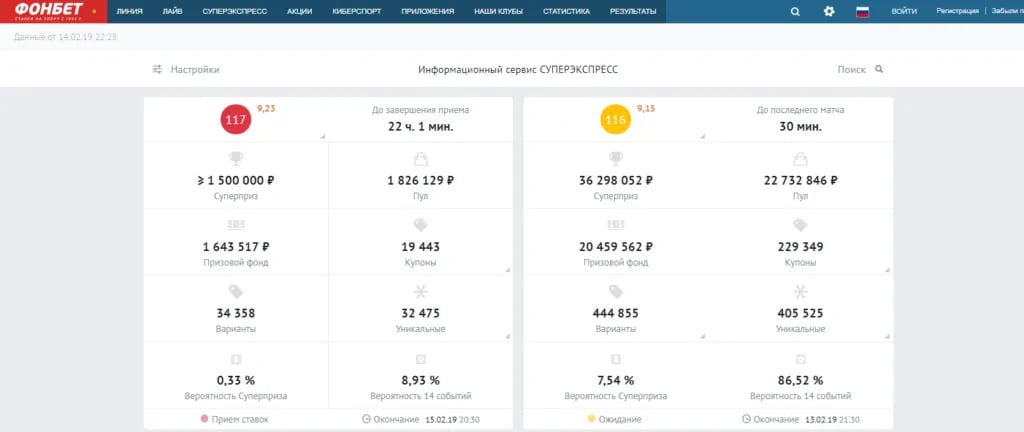Go to СУПЕРЭКСПРЕСС section
1024x432 pixels.
click(234, 11)
